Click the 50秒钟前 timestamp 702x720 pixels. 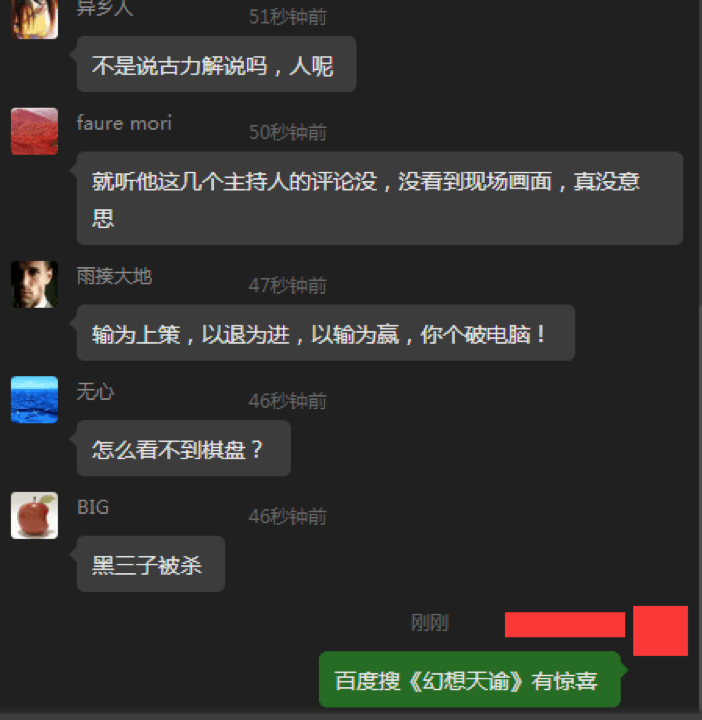[x=287, y=132]
